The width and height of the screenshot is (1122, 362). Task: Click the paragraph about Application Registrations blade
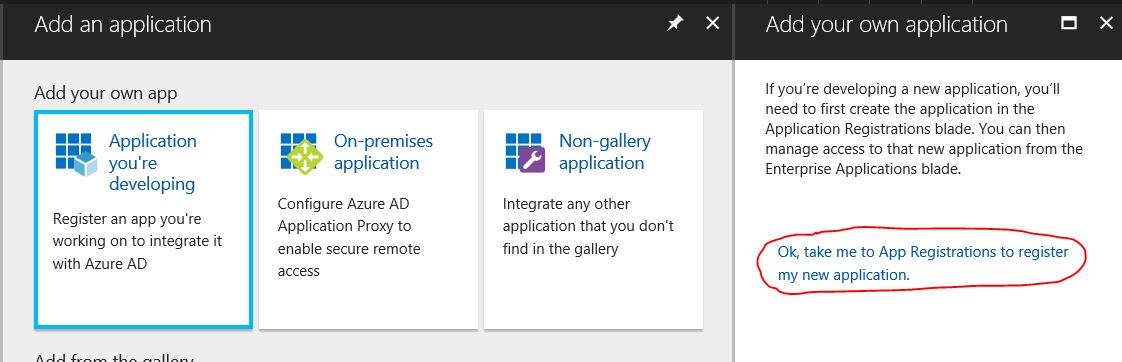click(924, 129)
